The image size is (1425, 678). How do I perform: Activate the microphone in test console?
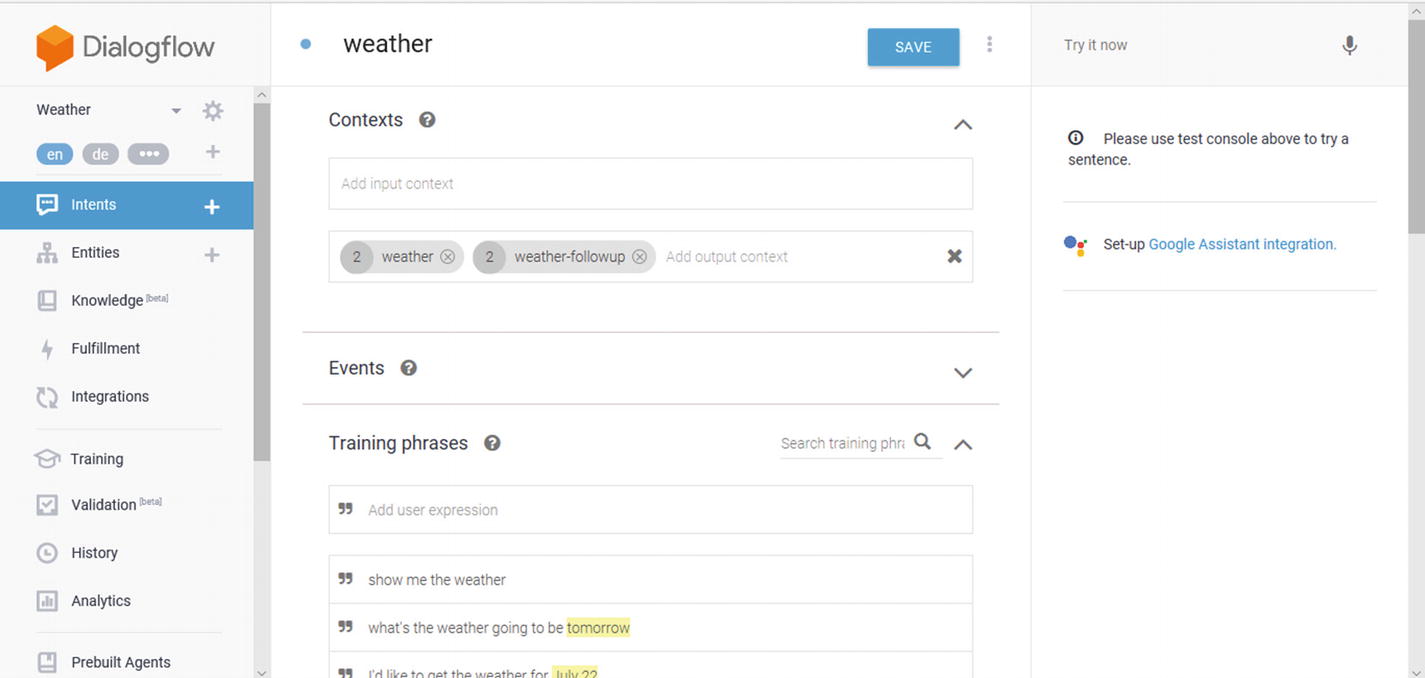(x=1349, y=45)
